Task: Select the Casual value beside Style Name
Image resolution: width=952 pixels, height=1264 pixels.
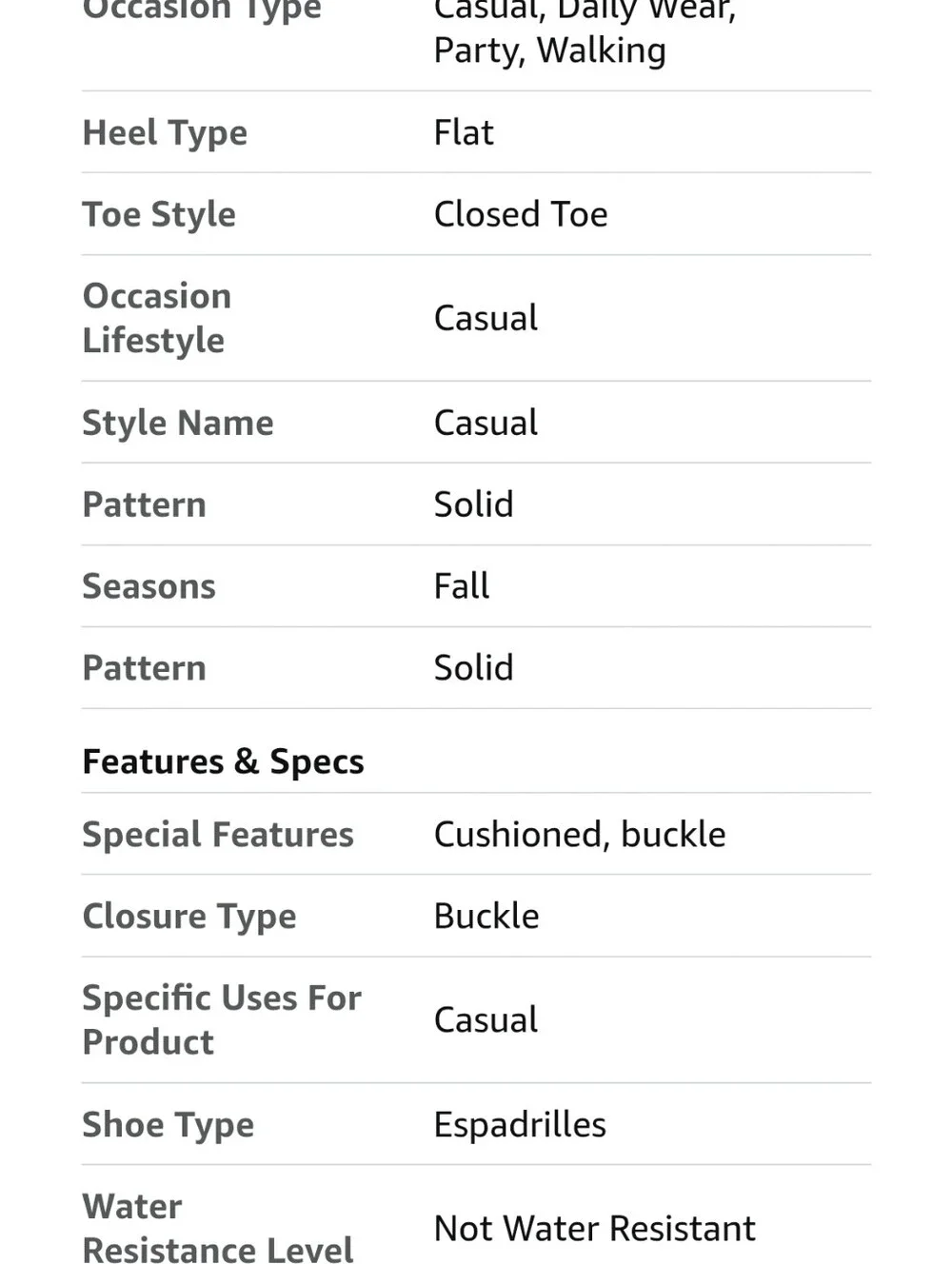Action: point(486,423)
